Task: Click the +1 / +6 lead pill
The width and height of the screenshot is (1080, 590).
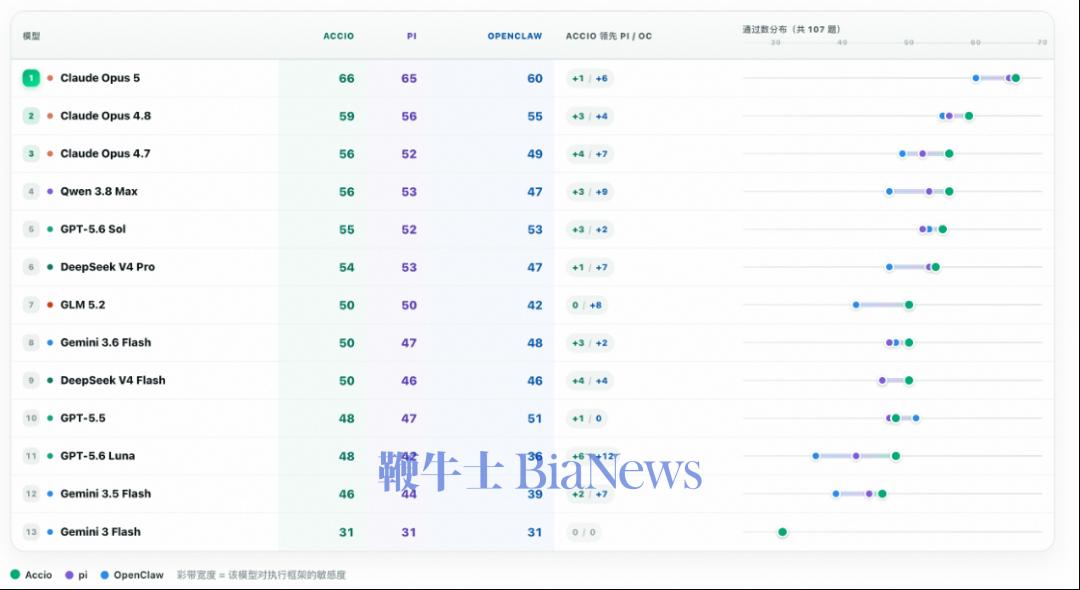Action: [x=590, y=78]
